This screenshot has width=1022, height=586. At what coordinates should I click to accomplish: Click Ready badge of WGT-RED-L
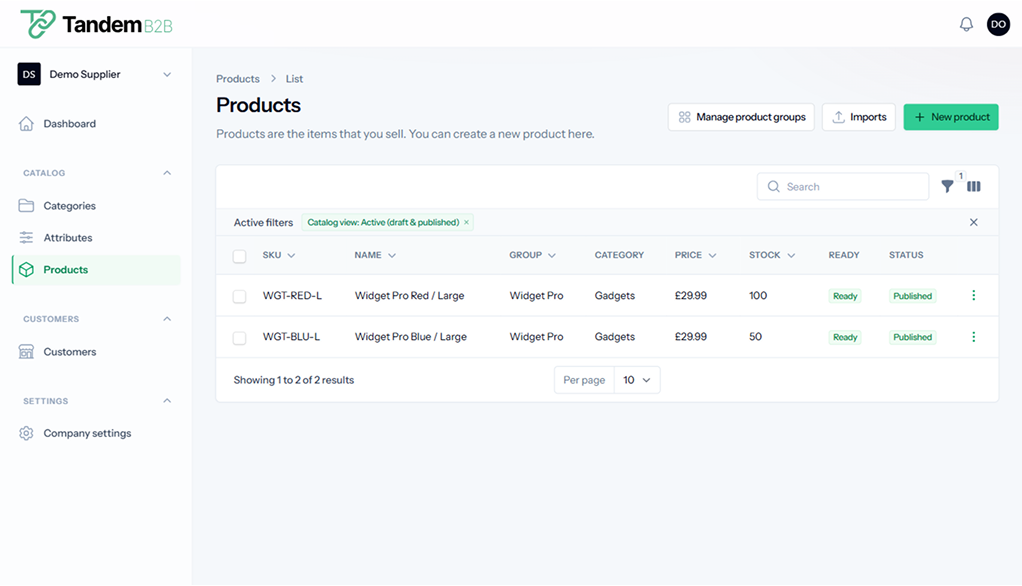[845, 296]
